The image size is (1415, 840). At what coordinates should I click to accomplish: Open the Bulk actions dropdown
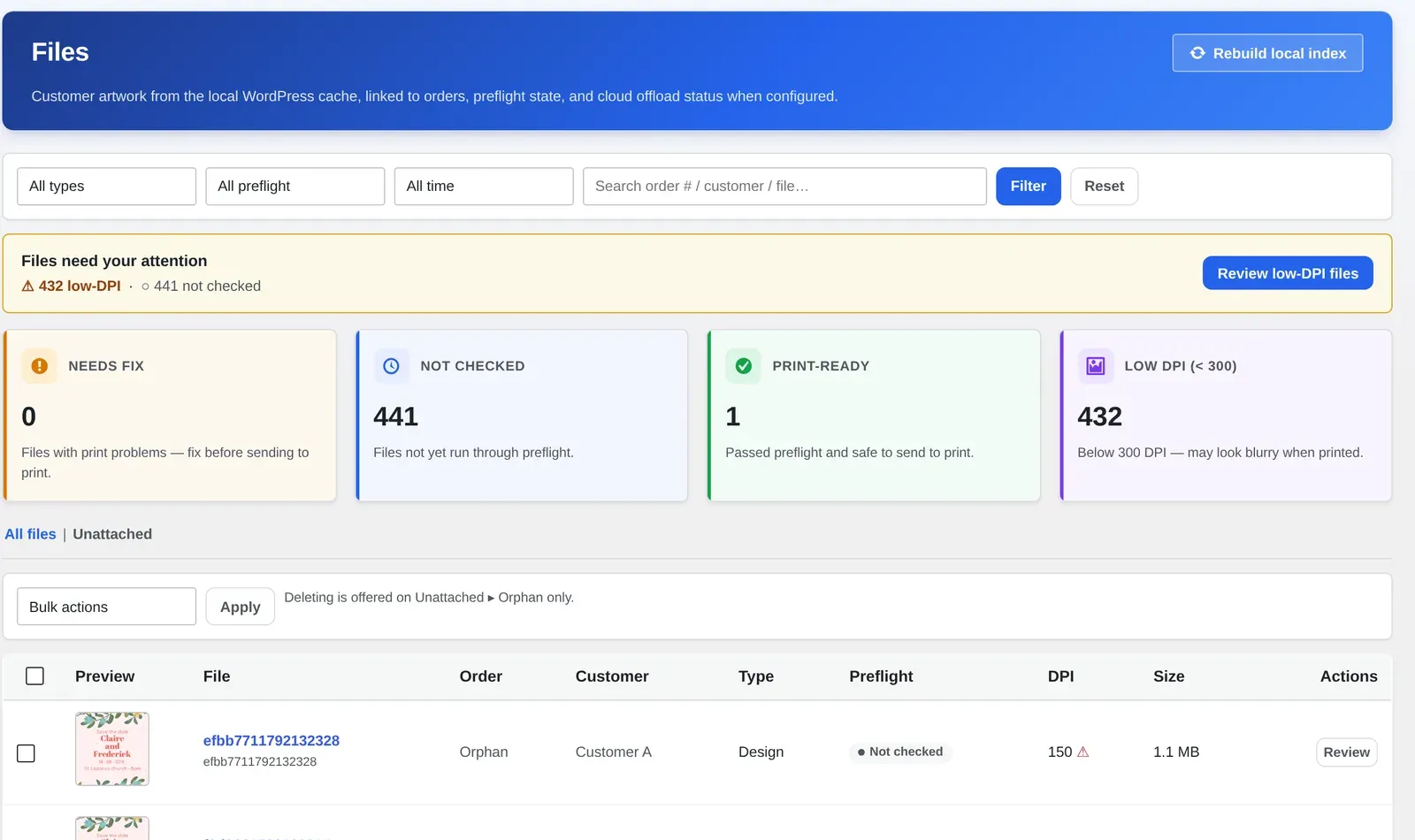coord(106,607)
